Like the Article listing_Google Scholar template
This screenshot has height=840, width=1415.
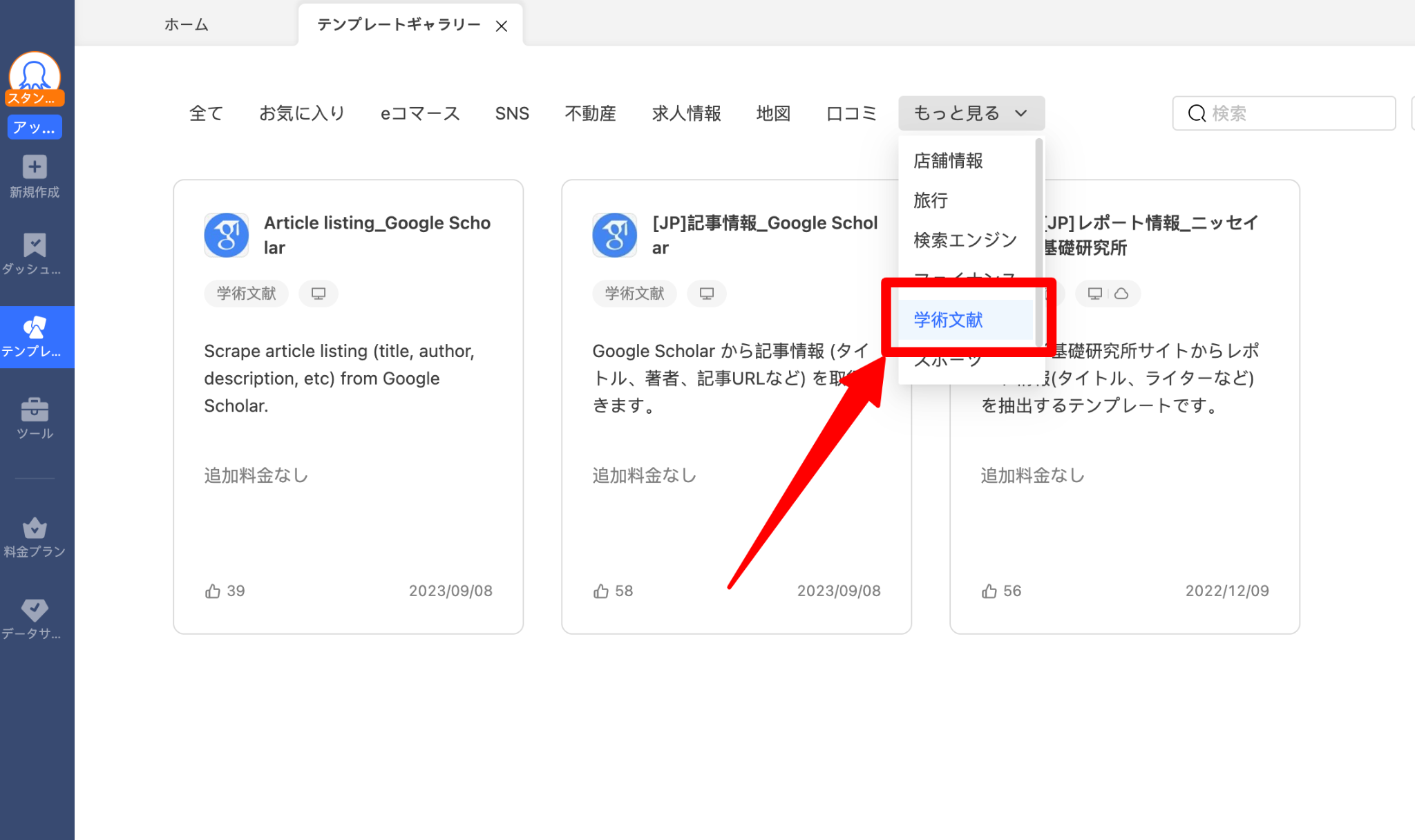click(213, 591)
